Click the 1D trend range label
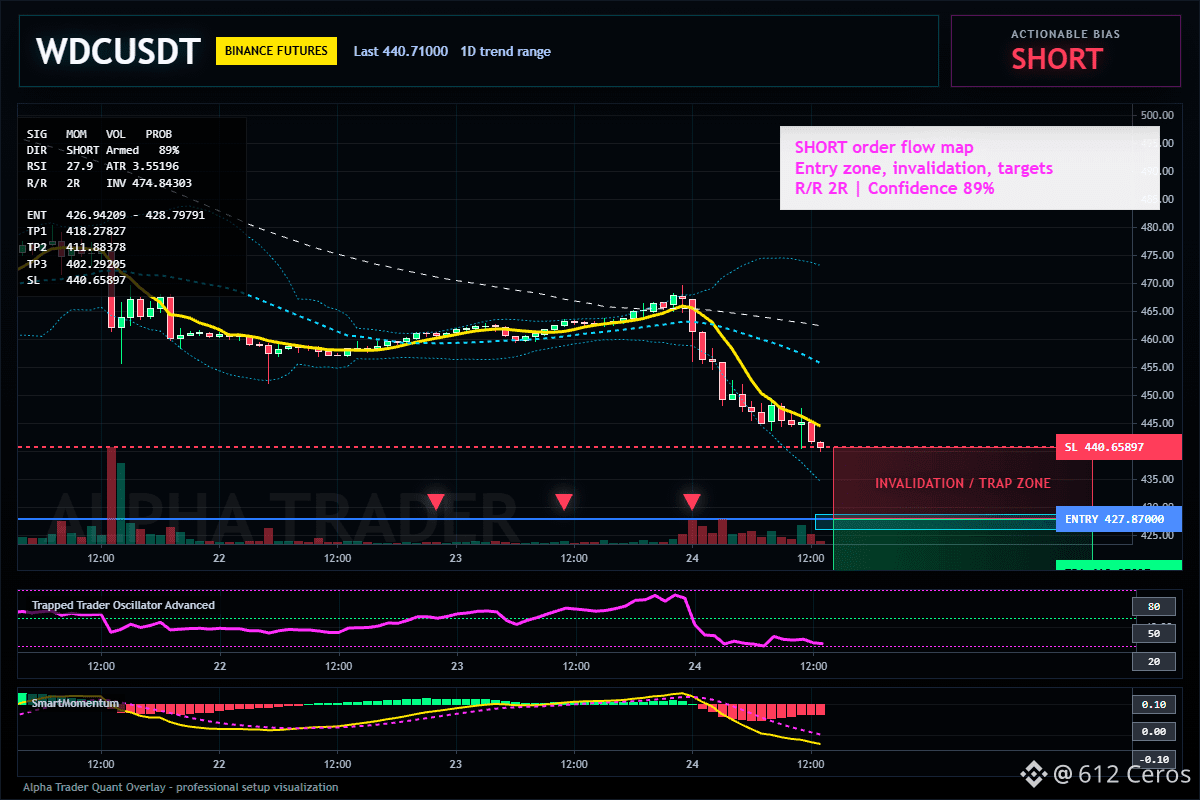 tap(505, 51)
